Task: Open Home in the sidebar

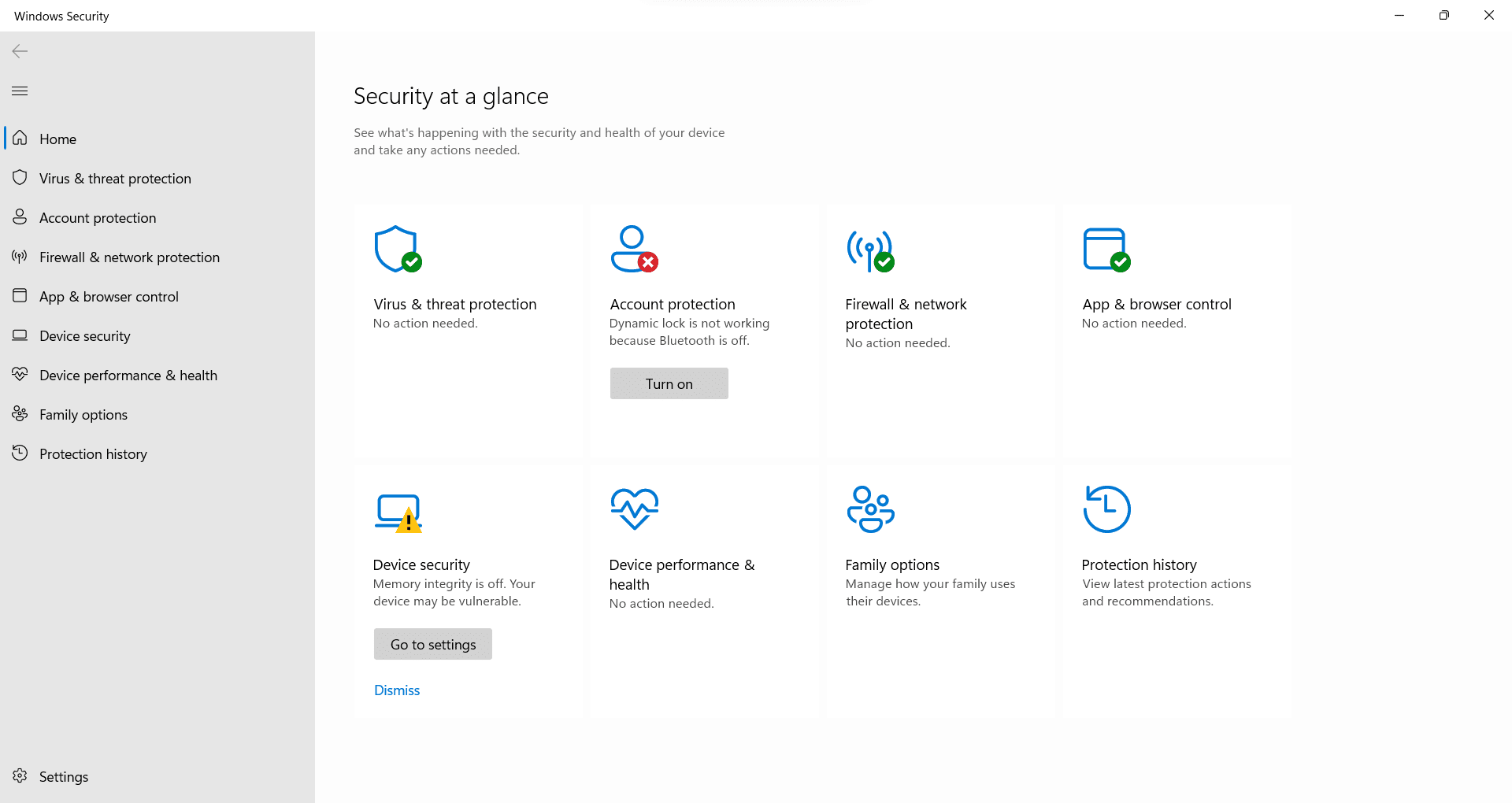Action: [x=157, y=139]
